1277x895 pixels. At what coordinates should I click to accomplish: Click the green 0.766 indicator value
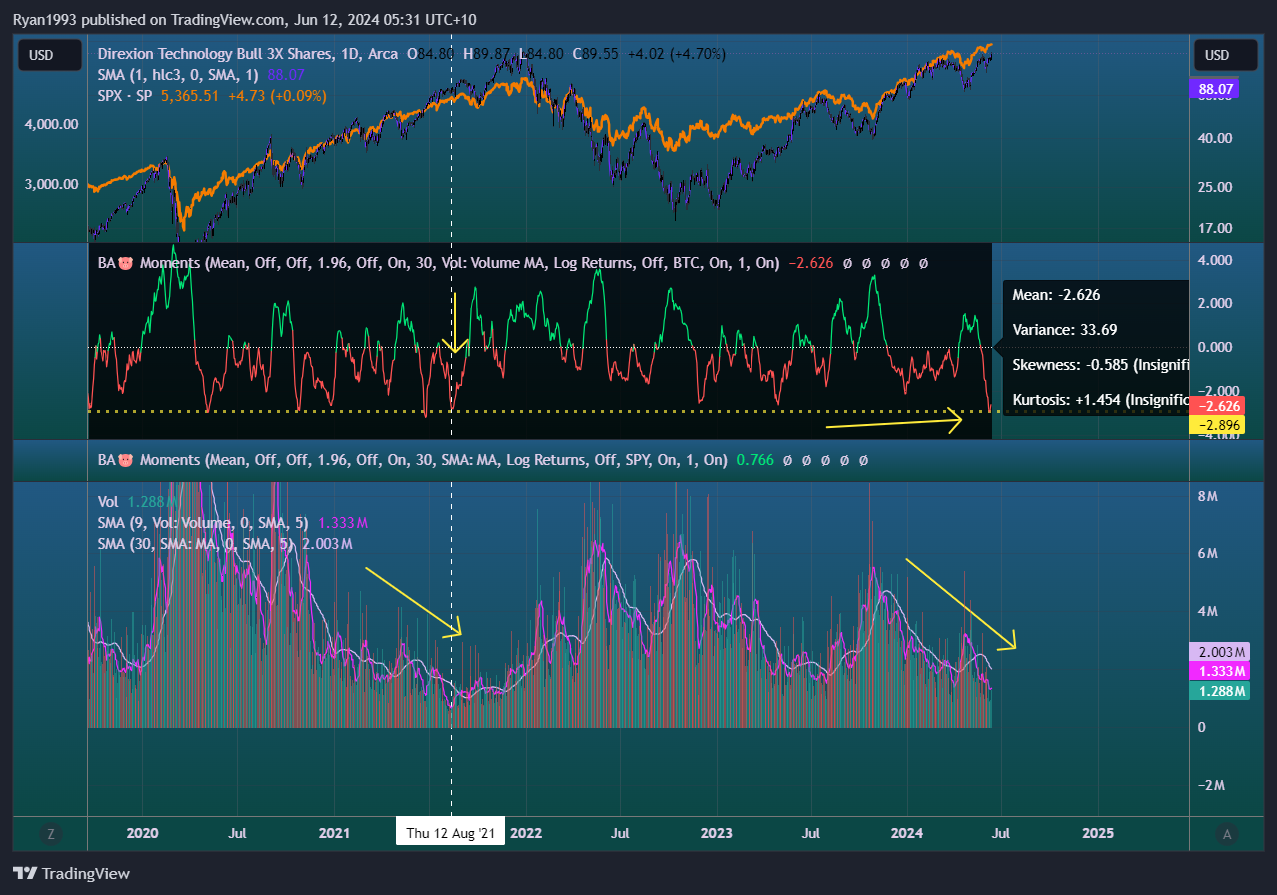point(755,460)
